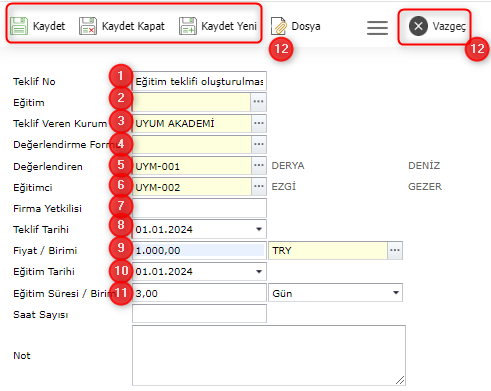Expand the Teklif Tarihi date dropdown
This screenshot has height=391, width=491.
click(259, 229)
